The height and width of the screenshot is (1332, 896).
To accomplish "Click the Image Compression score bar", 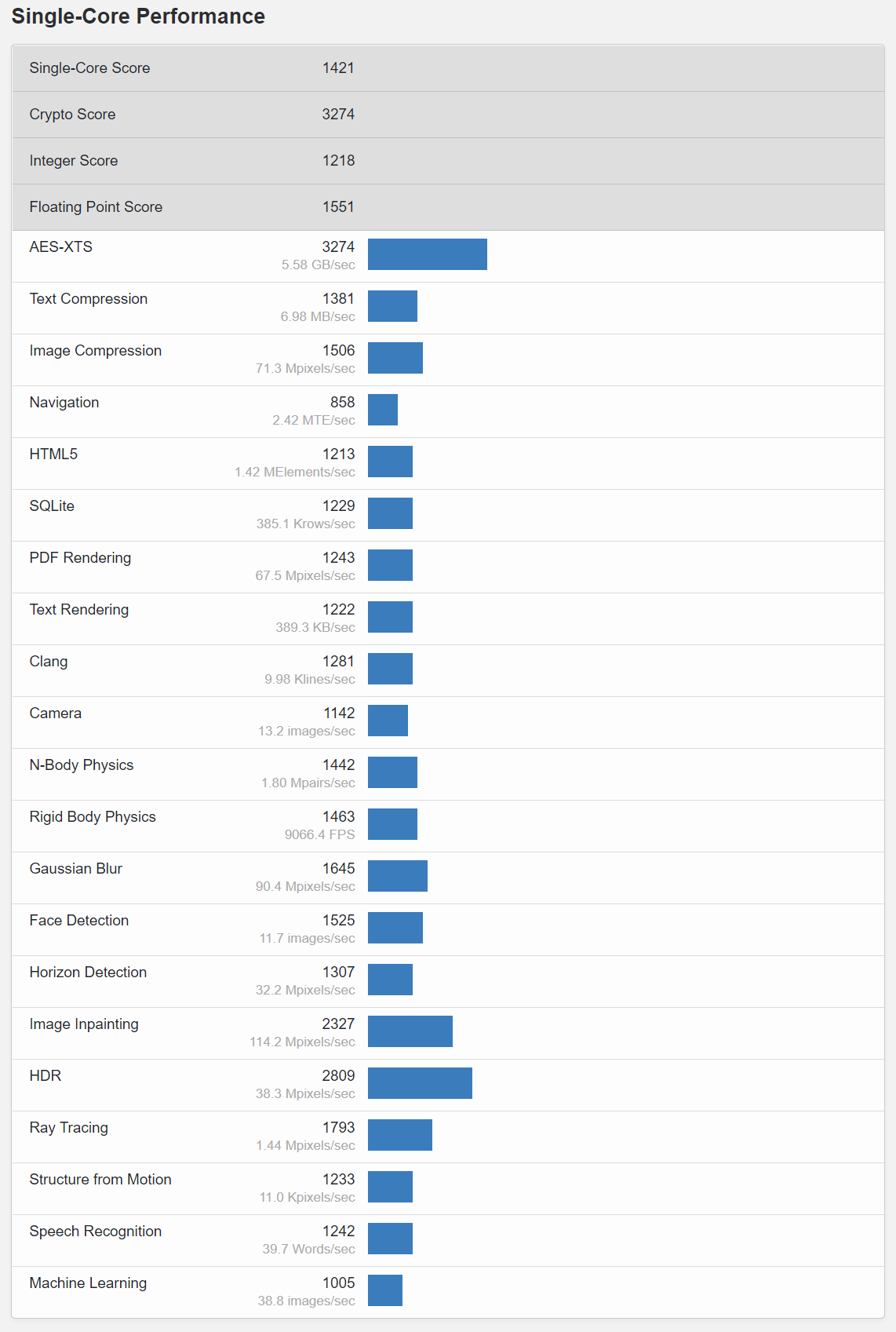I will (x=395, y=358).
